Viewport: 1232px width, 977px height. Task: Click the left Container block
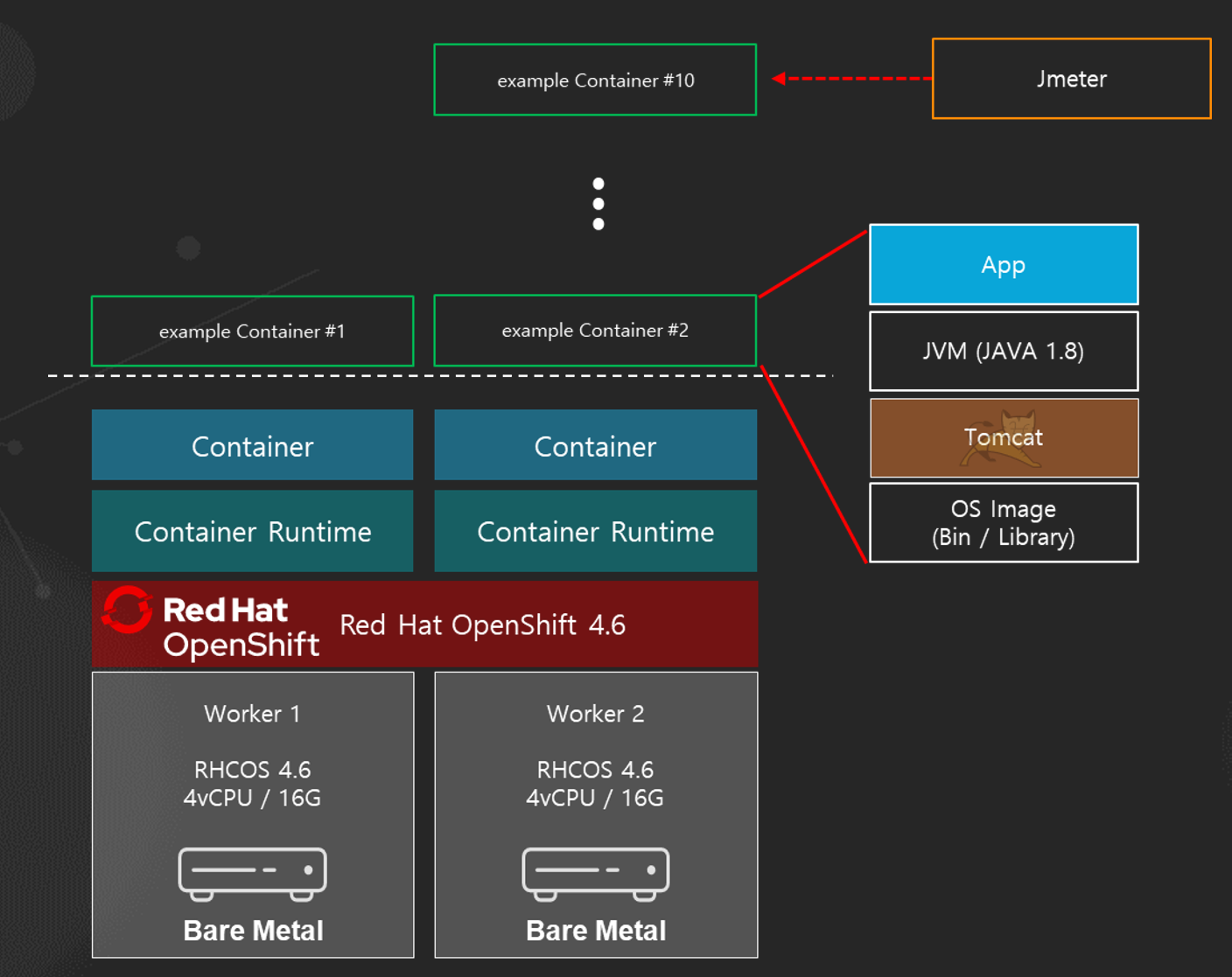click(x=252, y=446)
